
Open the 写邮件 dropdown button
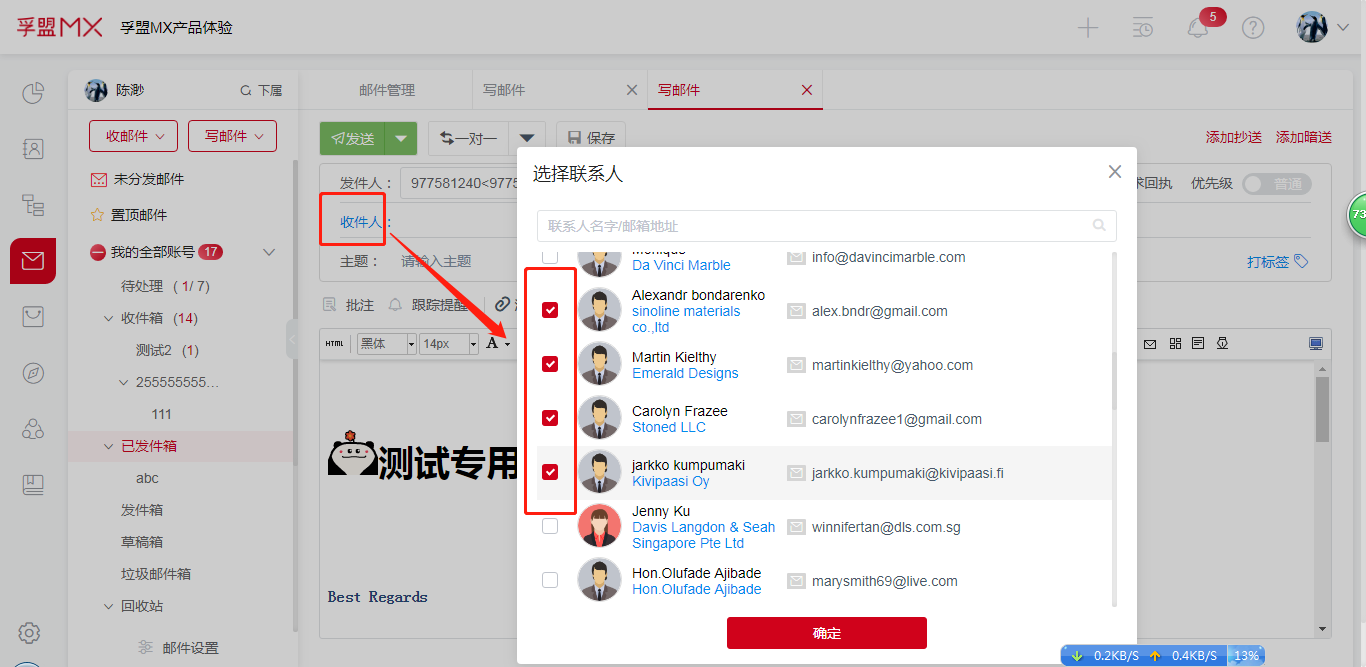tap(232, 136)
